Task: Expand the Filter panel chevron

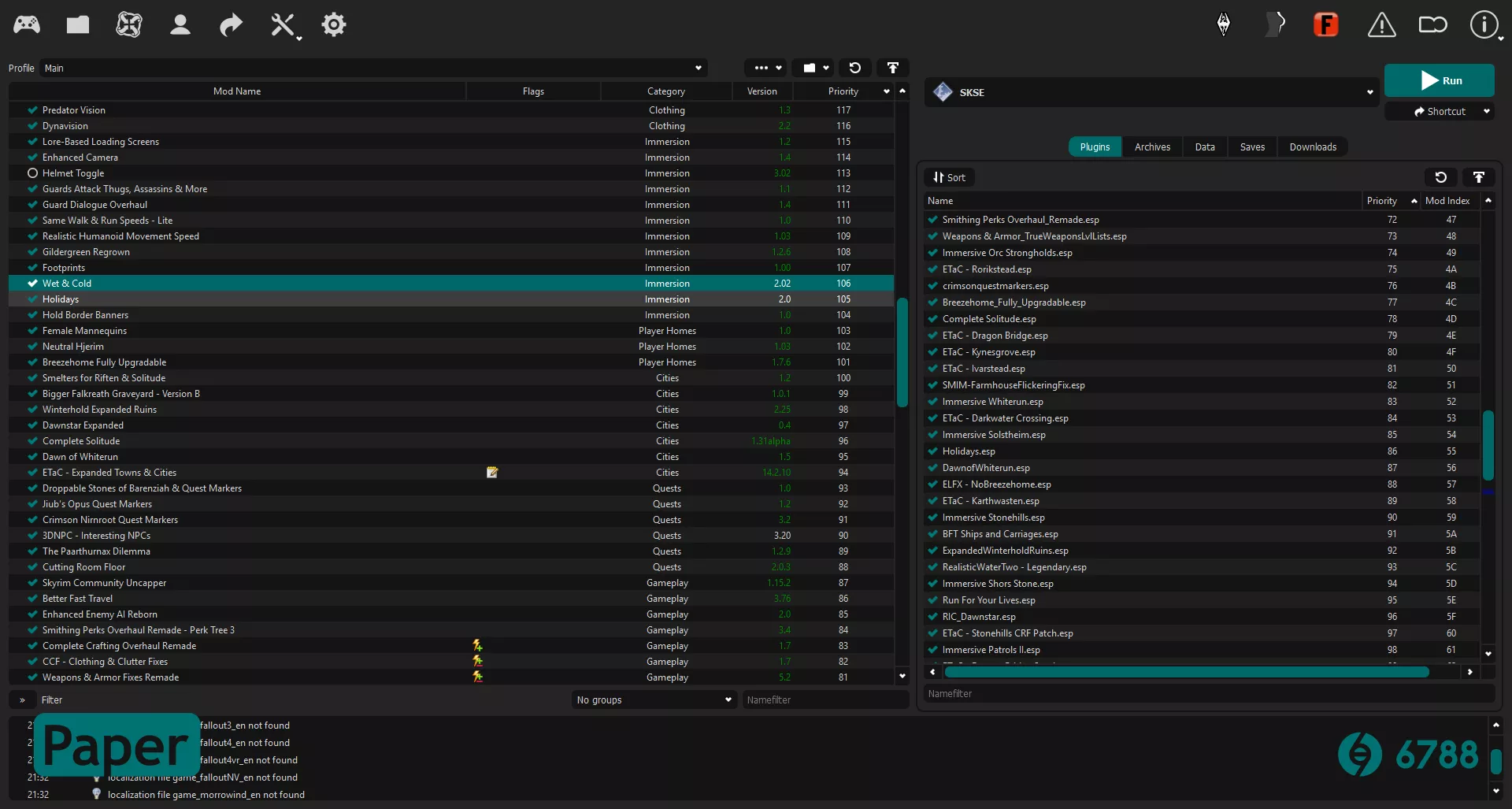Action: coord(22,700)
